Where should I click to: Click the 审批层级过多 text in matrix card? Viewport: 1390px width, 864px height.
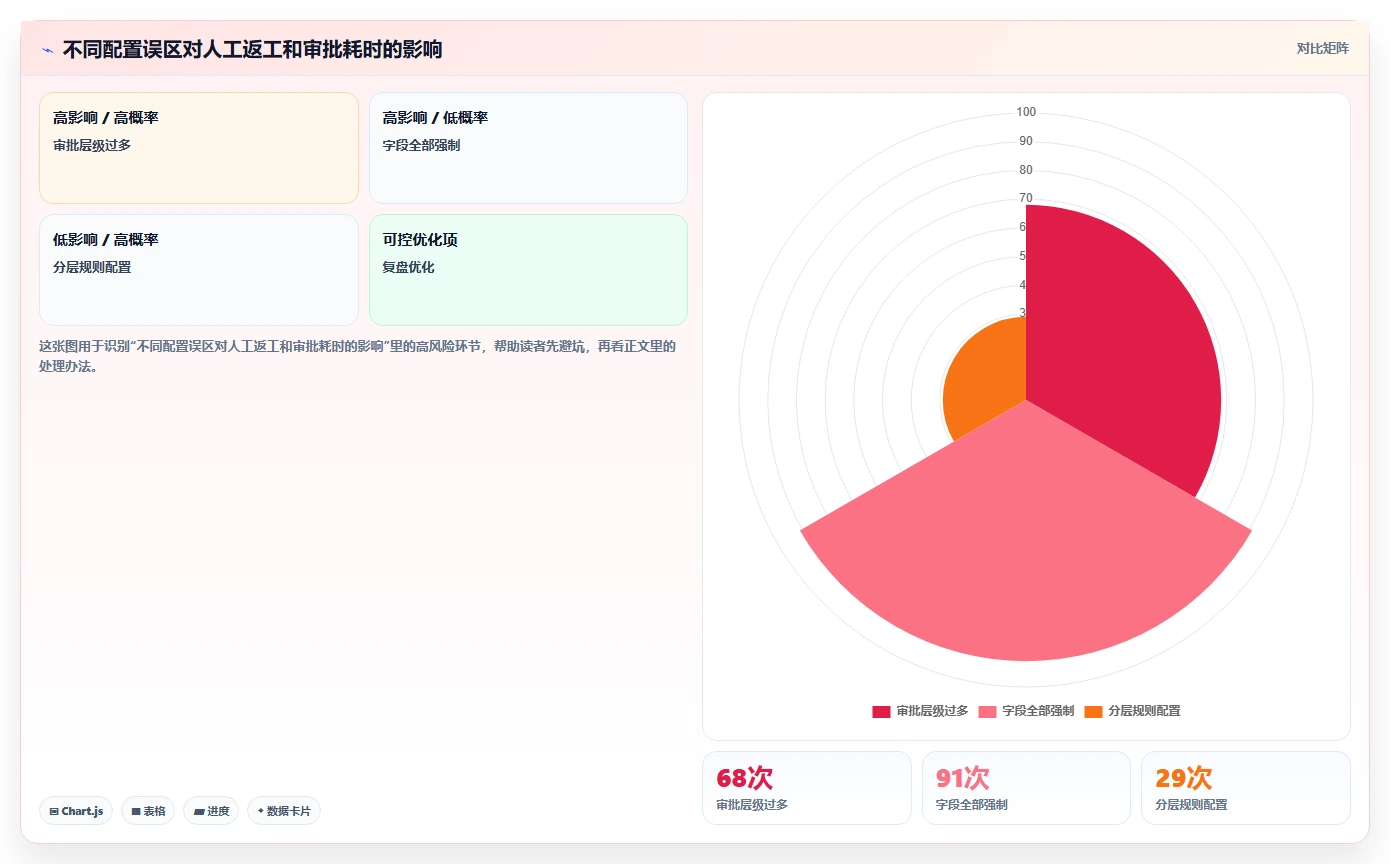coord(92,145)
